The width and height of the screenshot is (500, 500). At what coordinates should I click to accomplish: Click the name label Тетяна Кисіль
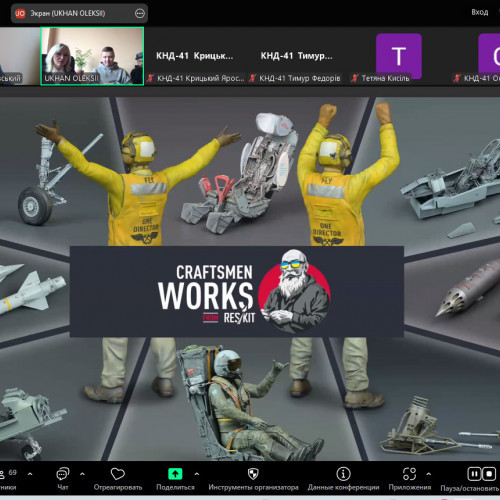pos(385,78)
